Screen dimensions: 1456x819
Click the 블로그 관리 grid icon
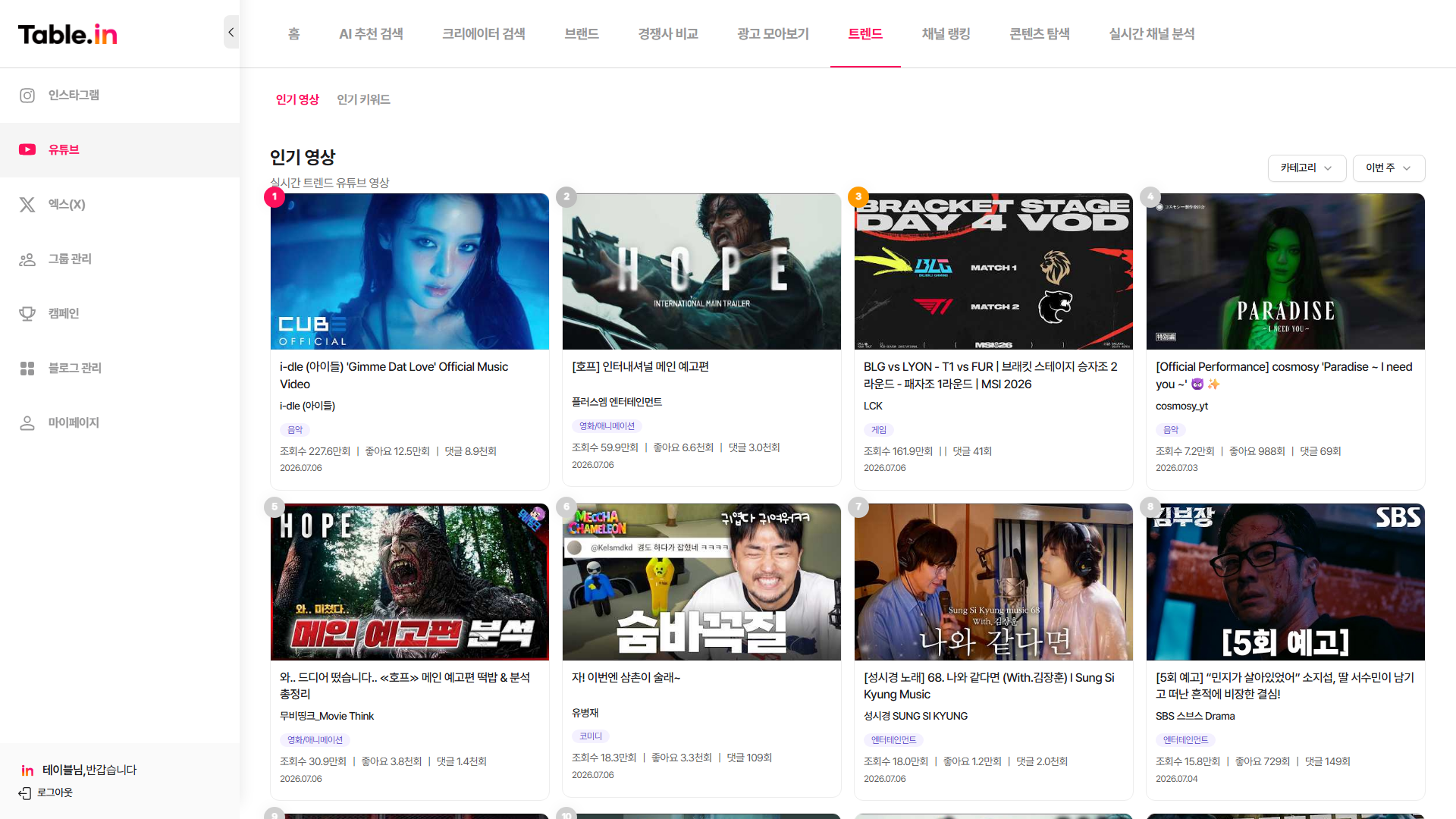point(27,369)
